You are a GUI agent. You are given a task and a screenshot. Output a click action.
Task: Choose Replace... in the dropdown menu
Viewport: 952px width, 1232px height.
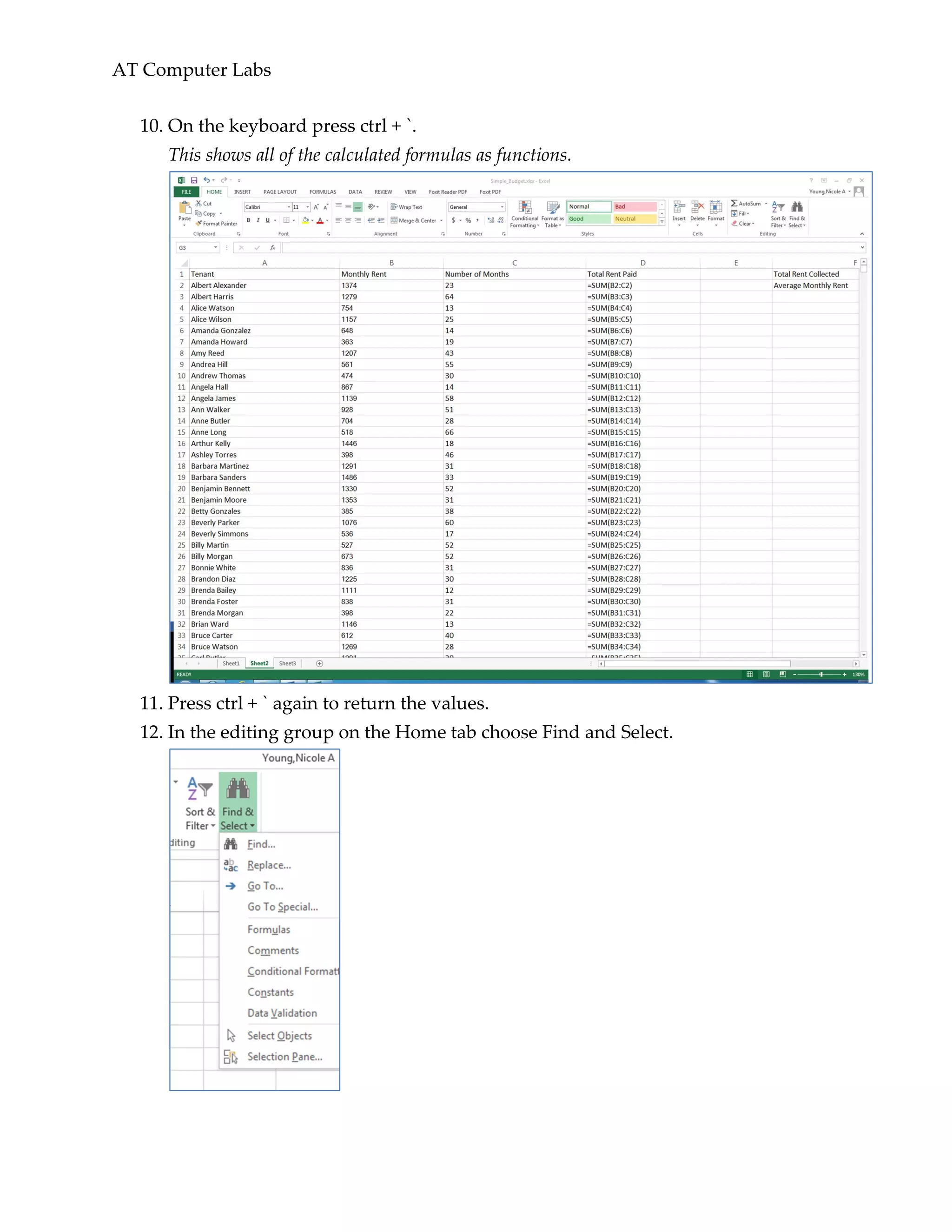click(269, 865)
